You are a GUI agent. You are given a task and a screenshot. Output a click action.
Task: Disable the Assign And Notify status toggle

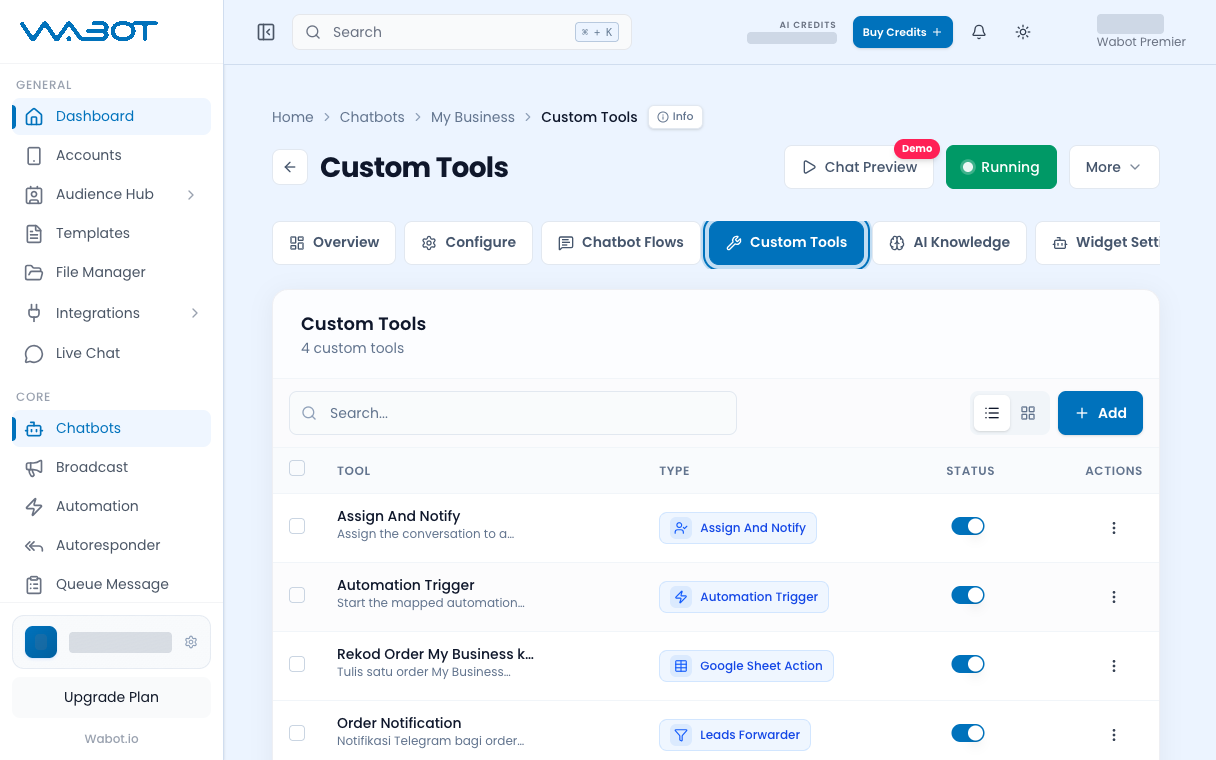click(x=968, y=526)
